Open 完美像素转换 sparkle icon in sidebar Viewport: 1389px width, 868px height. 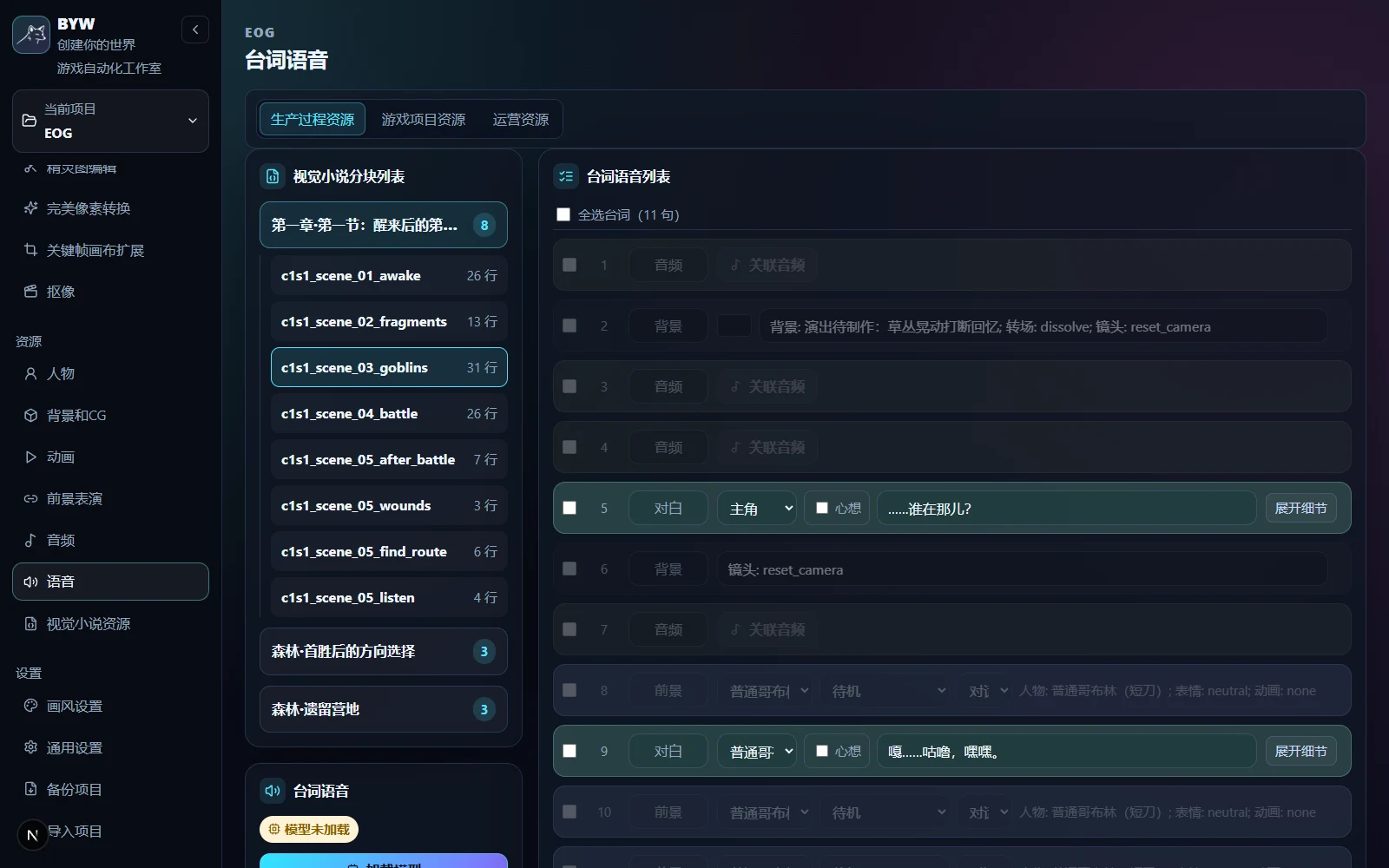30,208
